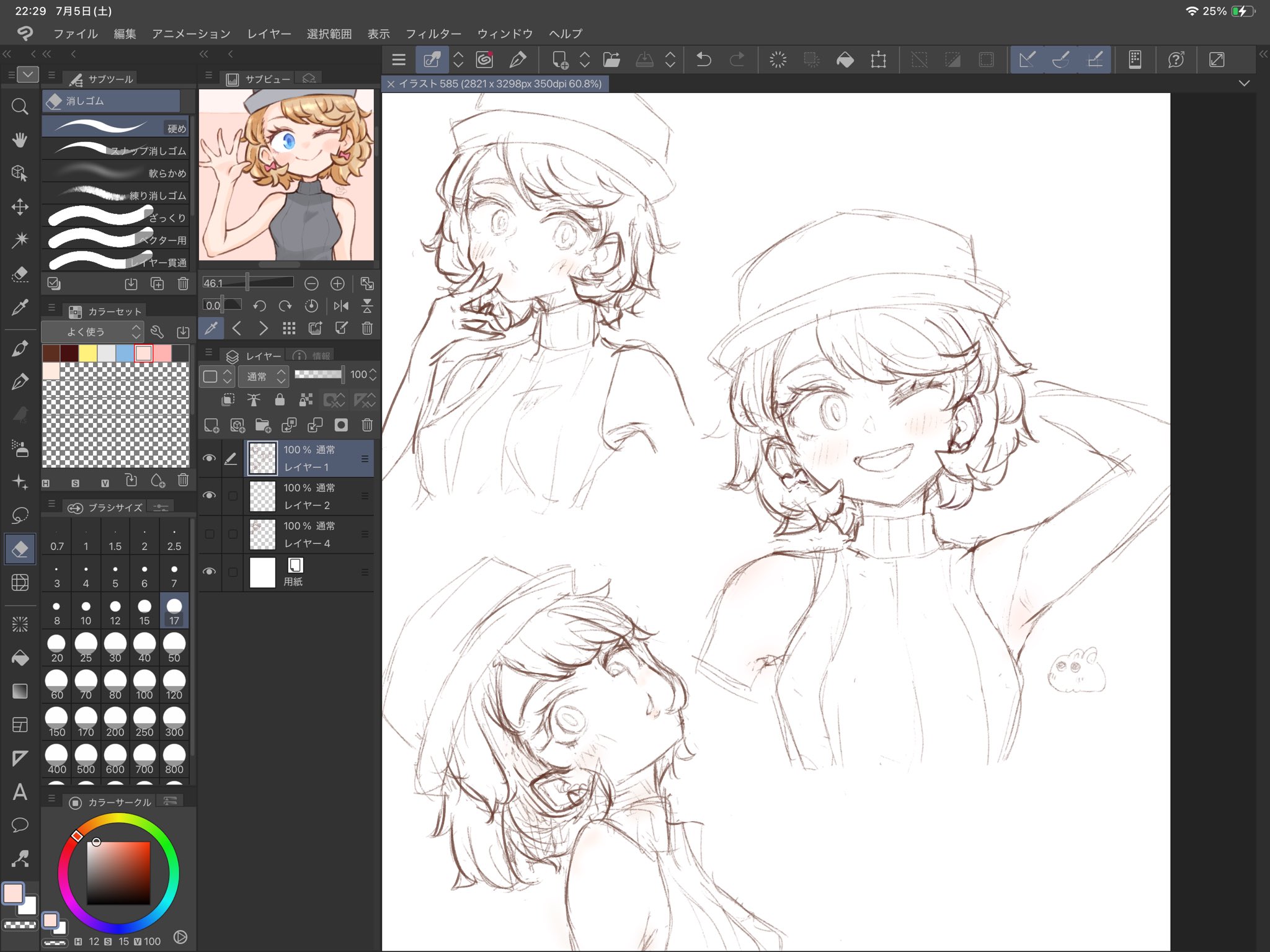Viewport: 1270px width, 952px height.
Task: Select the Fill bucket tool in left toolbar
Action: [x=20, y=657]
